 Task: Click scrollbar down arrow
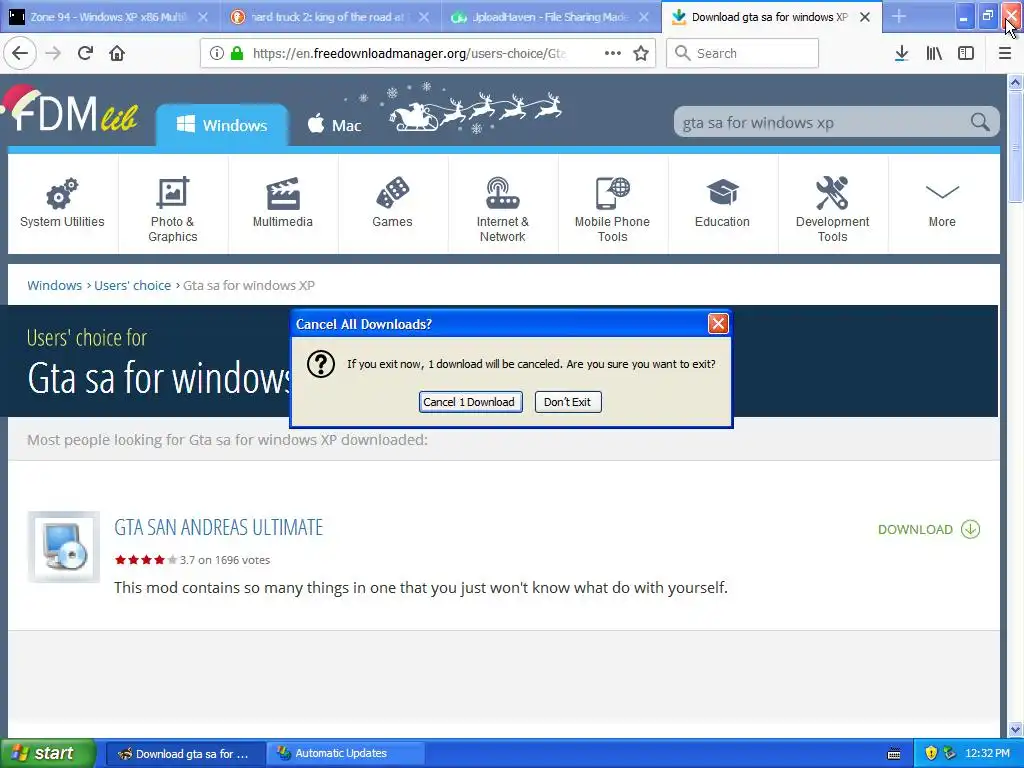click(1015, 729)
